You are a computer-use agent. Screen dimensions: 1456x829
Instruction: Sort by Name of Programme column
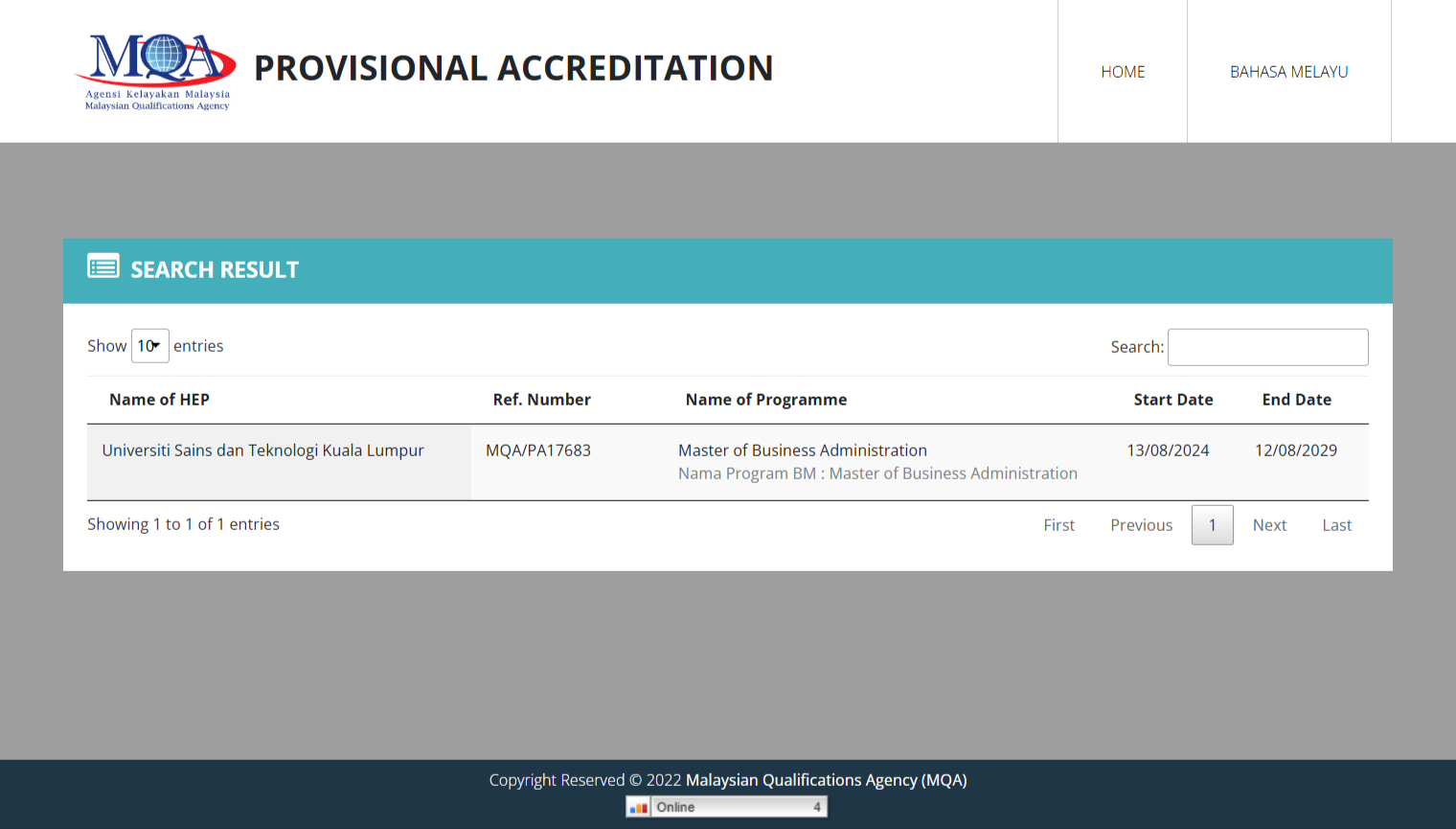[765, 400]
